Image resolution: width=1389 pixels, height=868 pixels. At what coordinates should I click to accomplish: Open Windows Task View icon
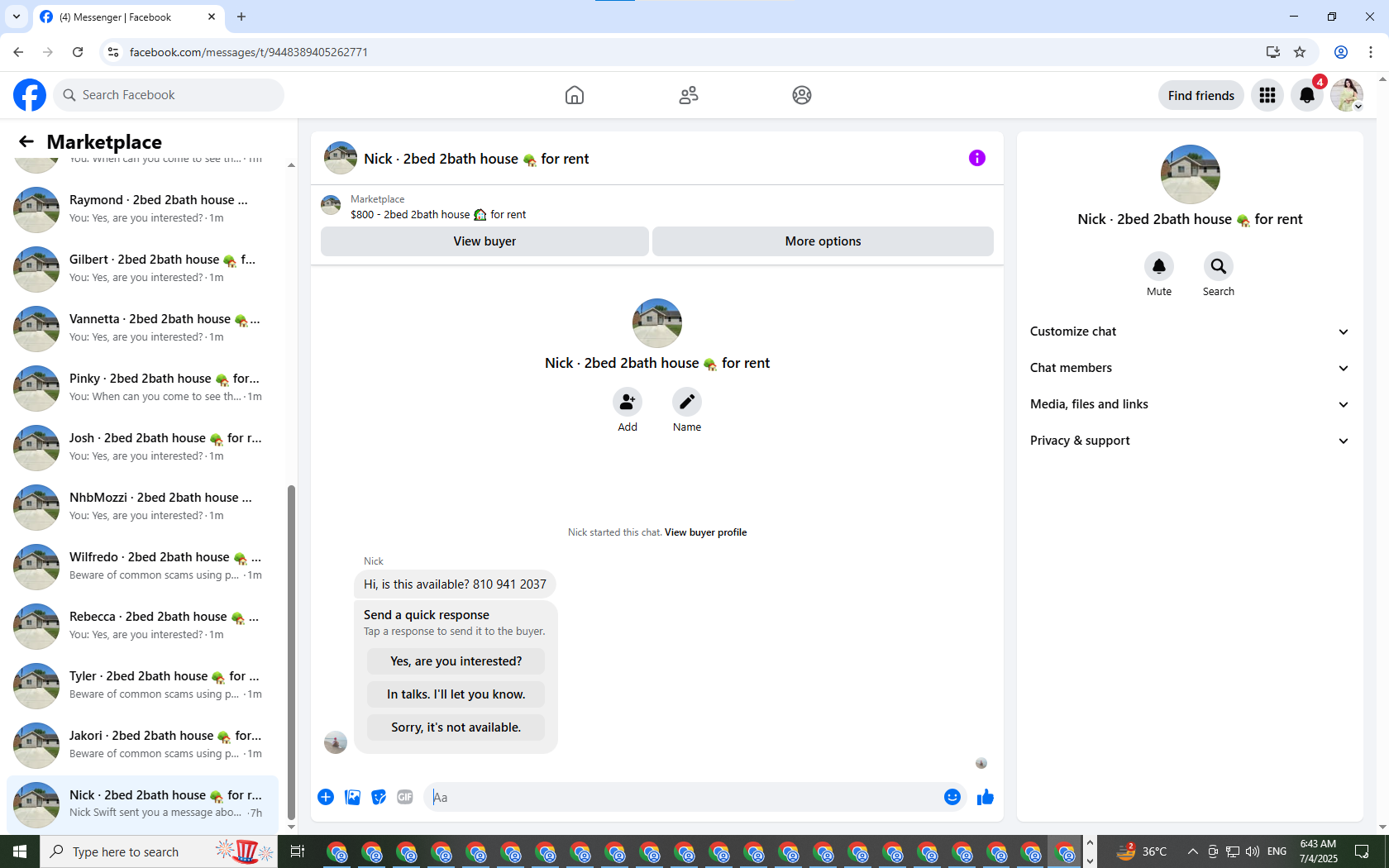tap(298, 851)
